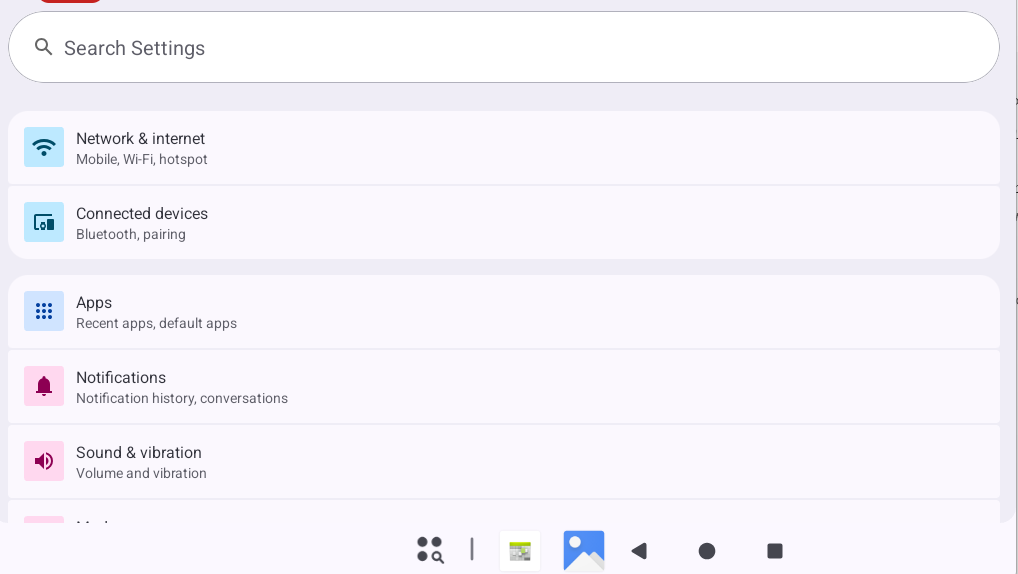Screen dimensions: 1018x574
Task: Click the magnifier icon in search bar
Action: tap(43, 47)
